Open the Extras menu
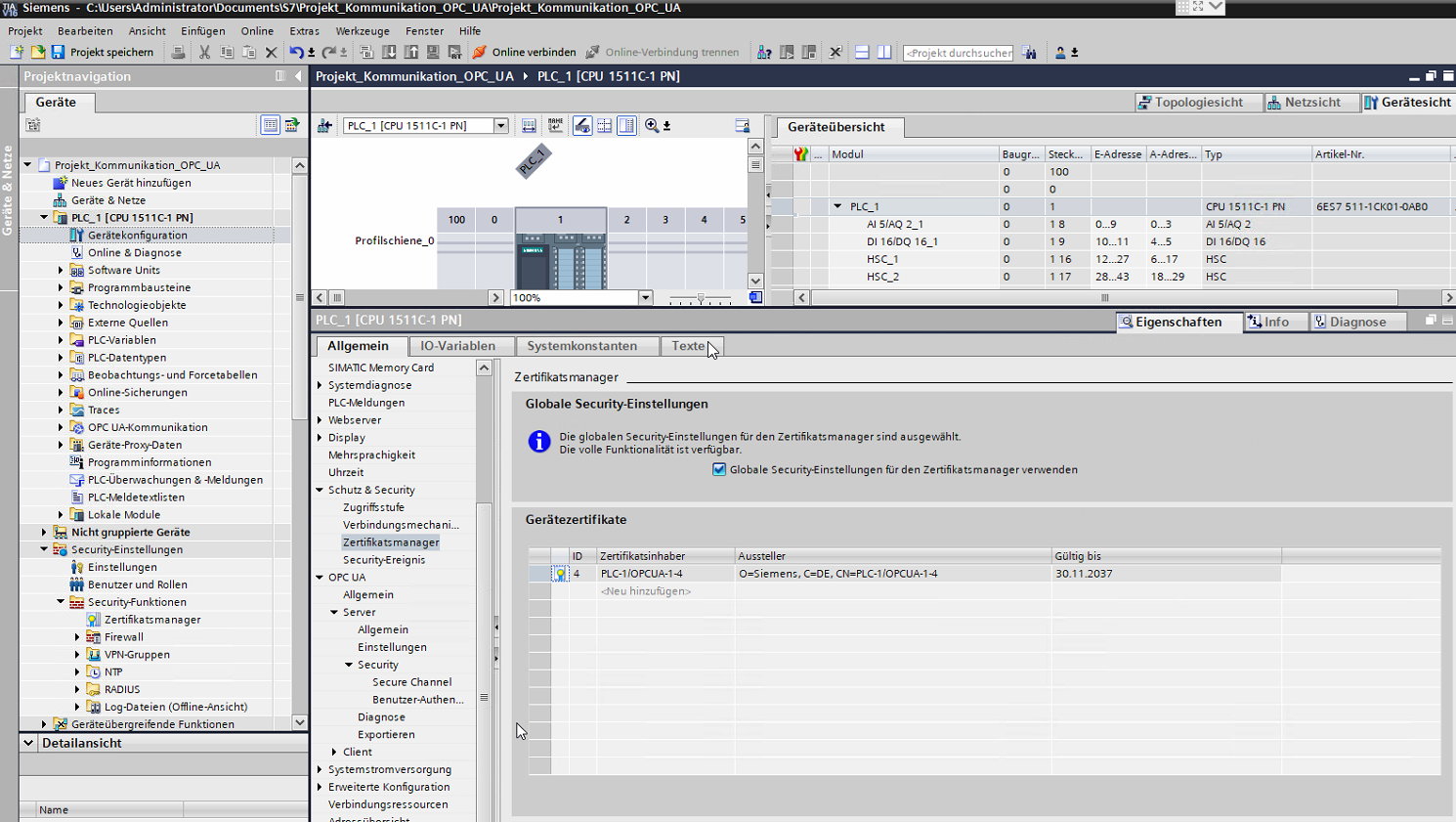 pyautogui.click(x=304, y=30)
